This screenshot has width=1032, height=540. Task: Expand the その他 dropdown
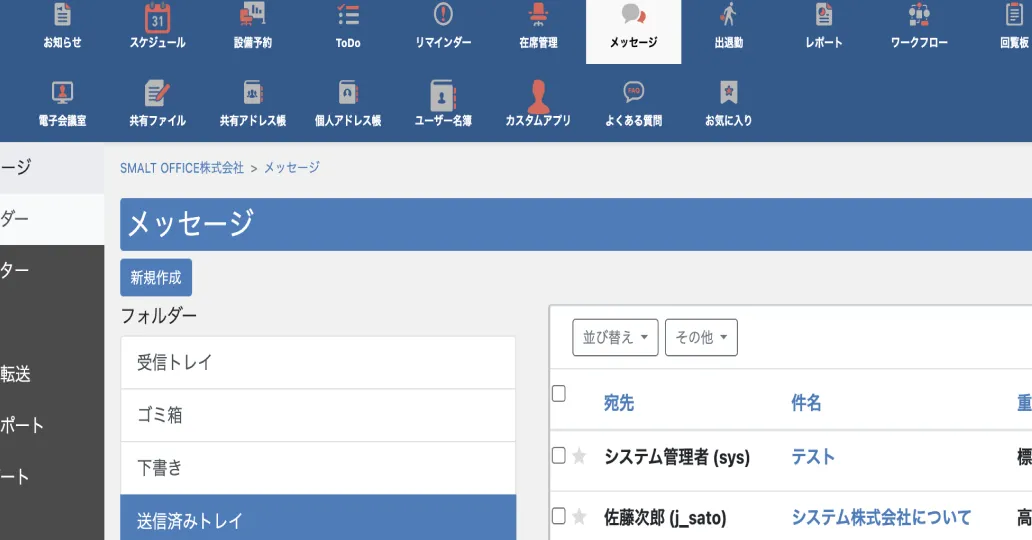pos(701,338)
